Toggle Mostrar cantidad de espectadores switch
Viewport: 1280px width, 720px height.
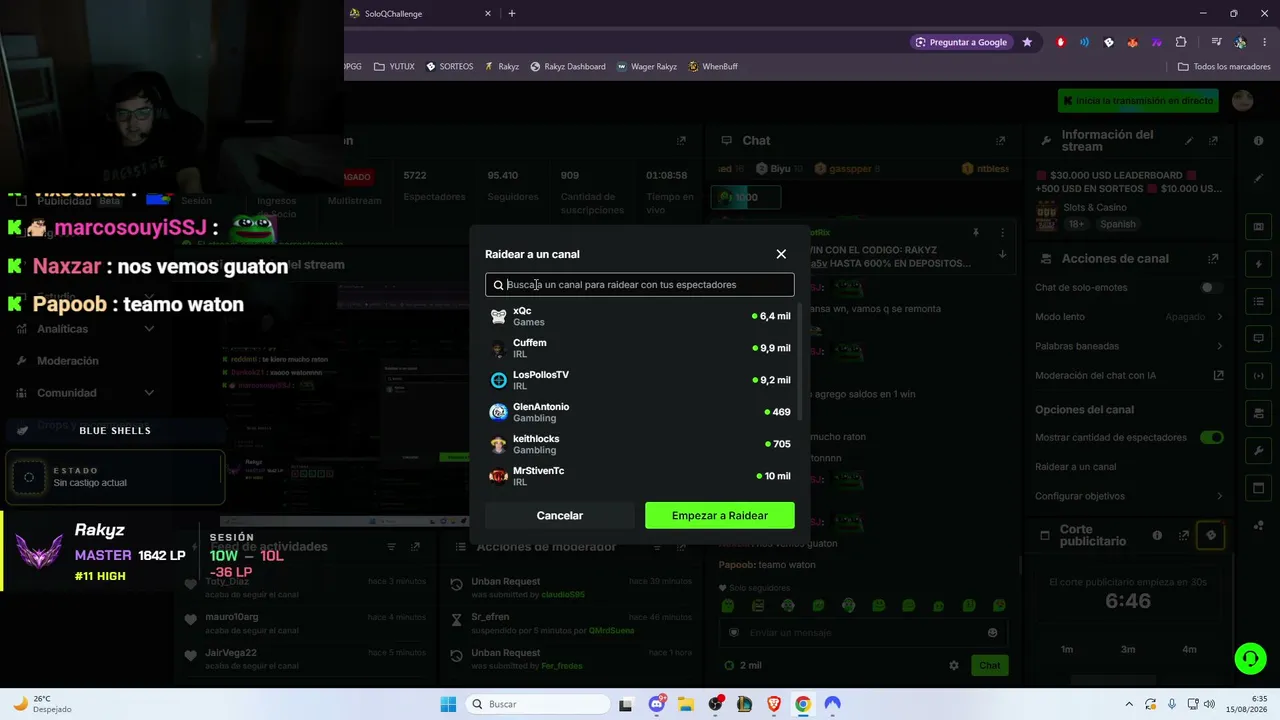1212,437
